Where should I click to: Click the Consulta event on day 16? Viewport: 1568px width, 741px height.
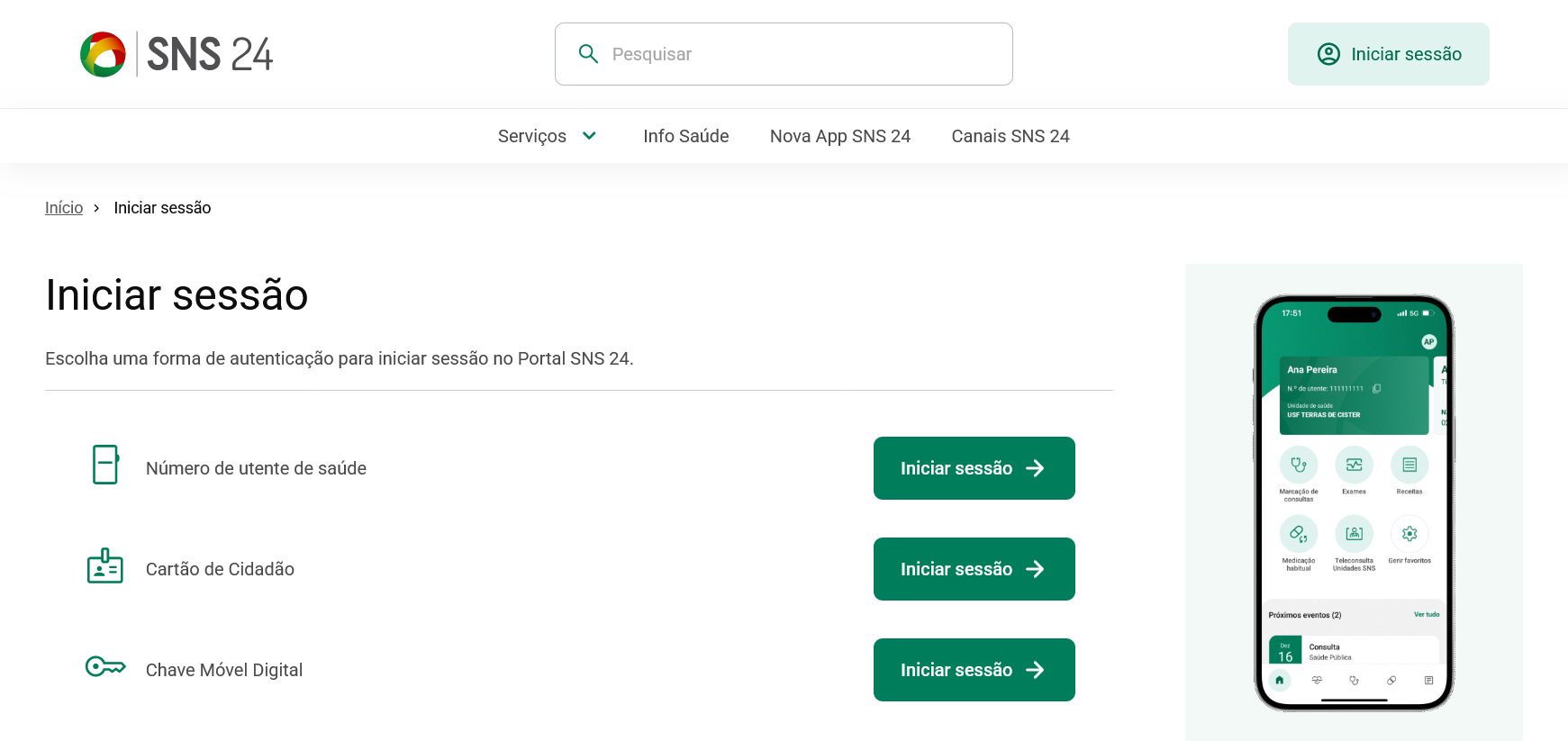(1354, 651)
